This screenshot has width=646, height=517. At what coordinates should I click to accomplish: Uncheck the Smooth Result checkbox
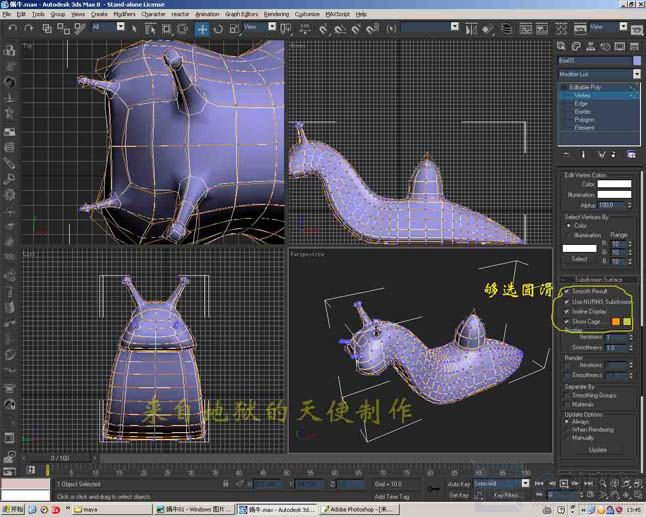pos(567,291)
